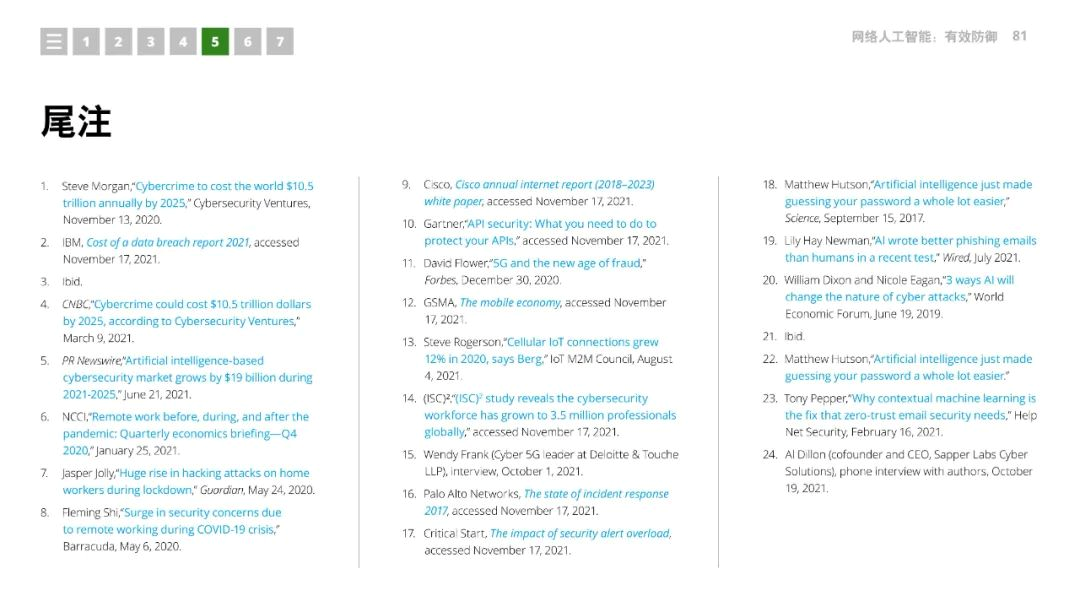Open "Cisco annual internet report (2018–2023)" link
Viewport: 1080px width, 607px height.
(x=555, y=185)
